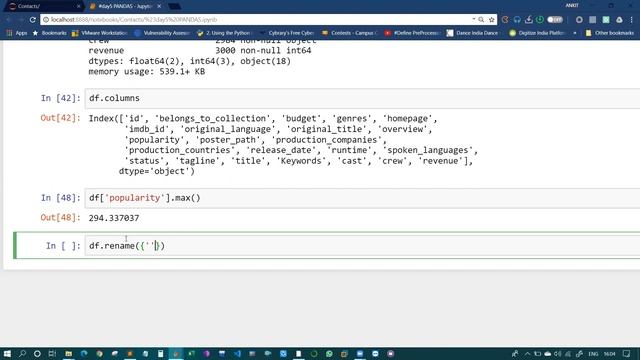Open the '2. Using the Python' bookmark

(224, 33)
